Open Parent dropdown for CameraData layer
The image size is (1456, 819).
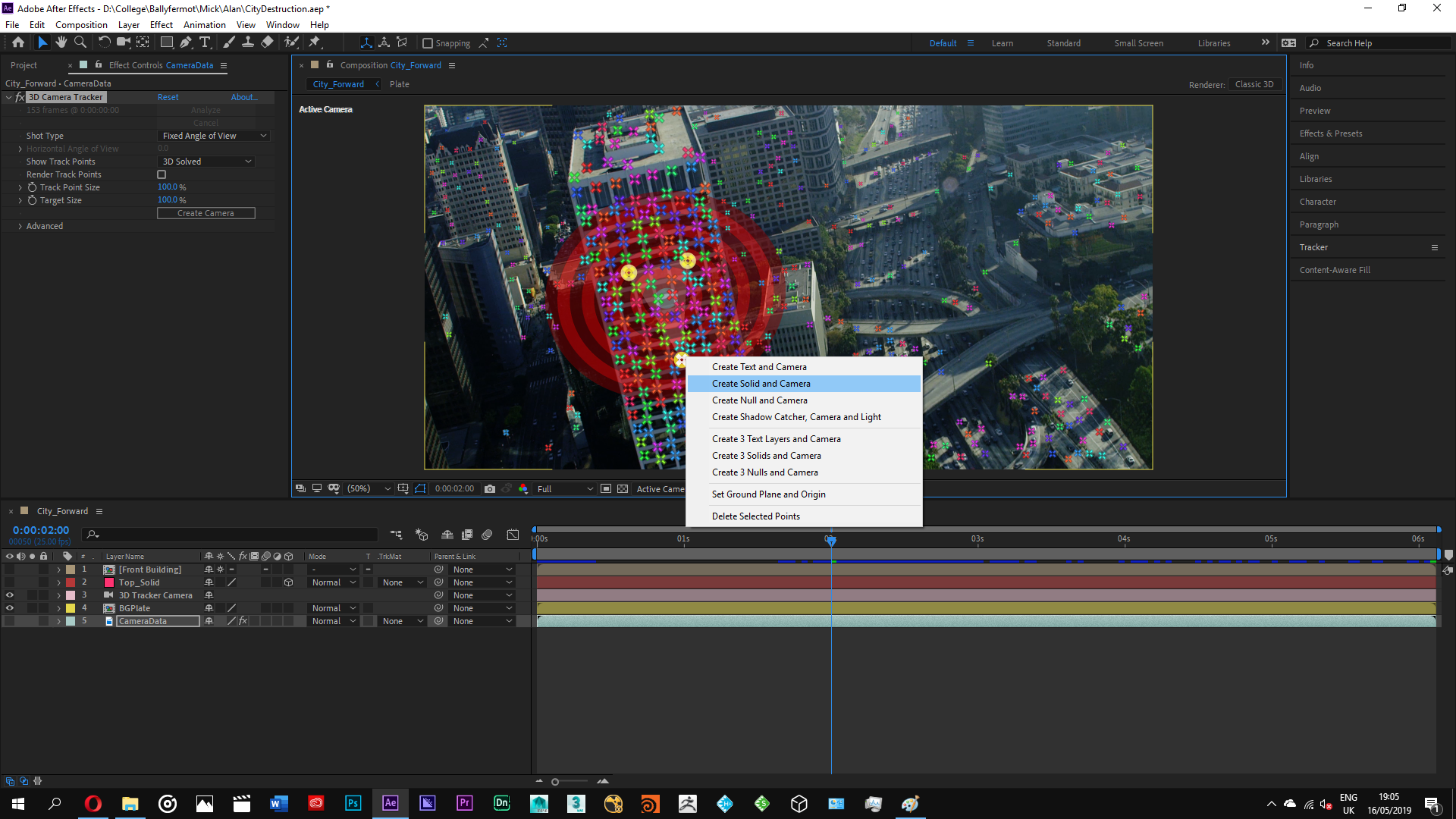point(482,621)
